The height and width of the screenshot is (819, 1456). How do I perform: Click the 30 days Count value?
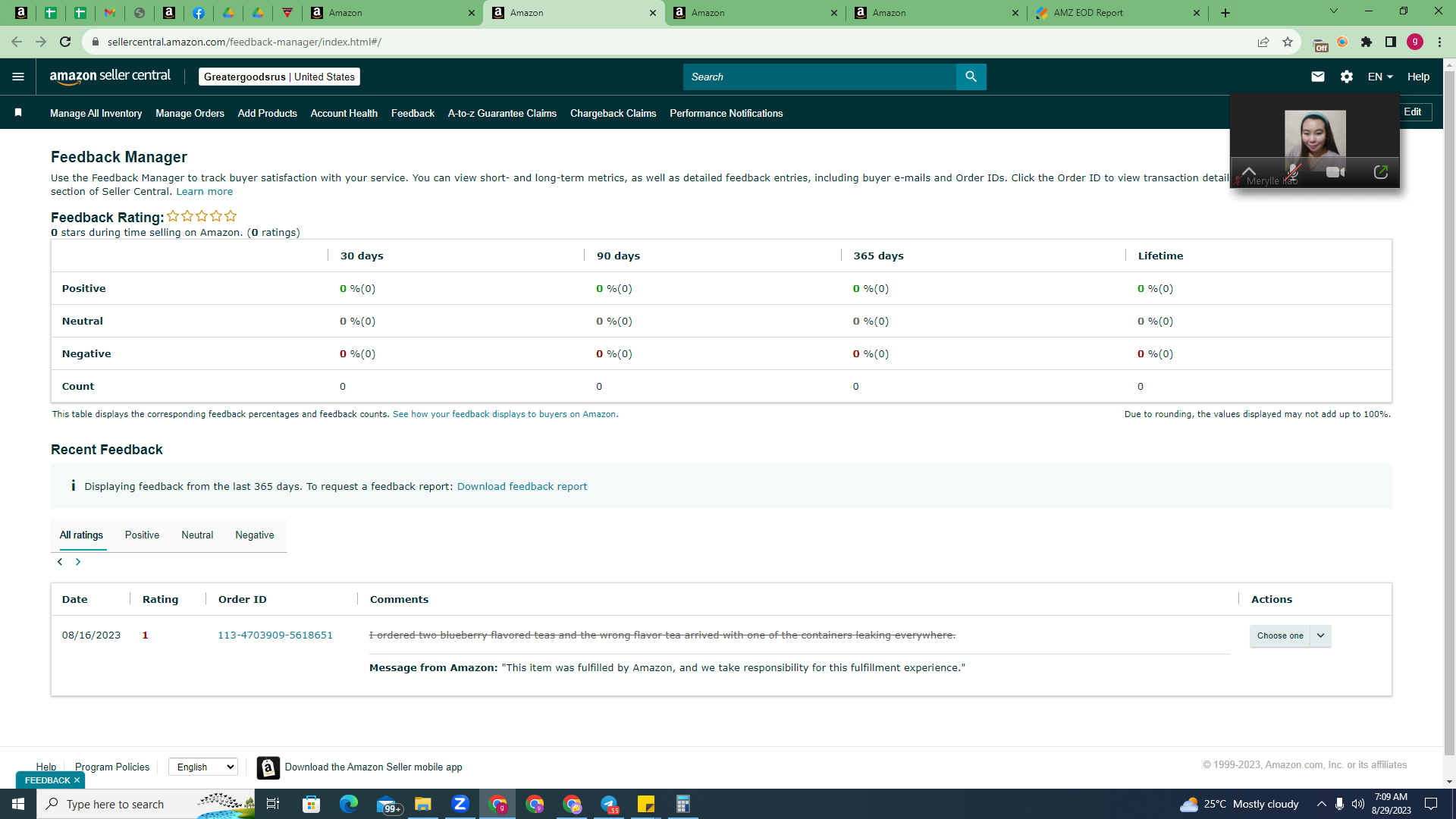coord(343,387)
